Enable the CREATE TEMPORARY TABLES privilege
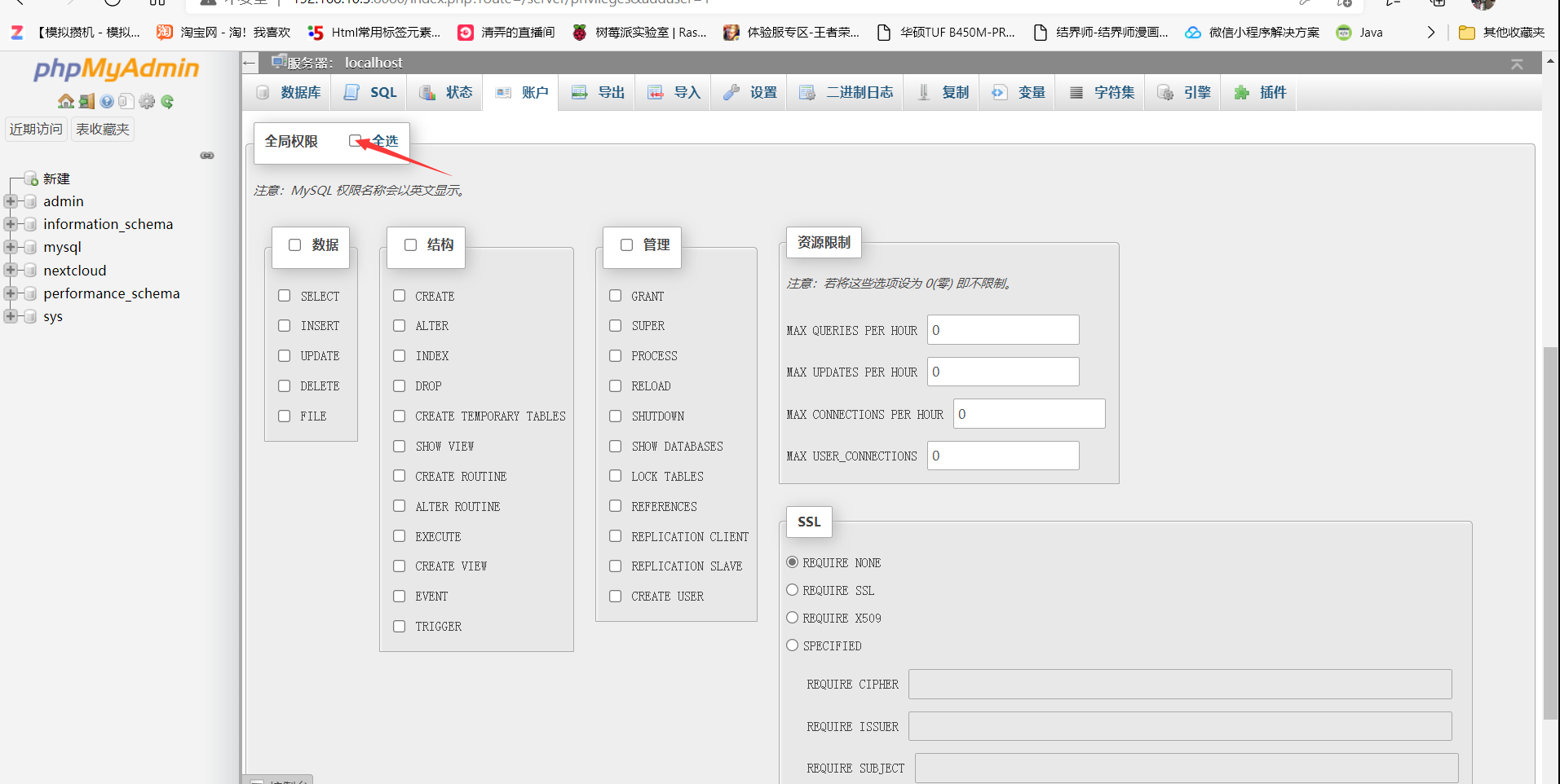1560x784 pixels. [399, 416]
